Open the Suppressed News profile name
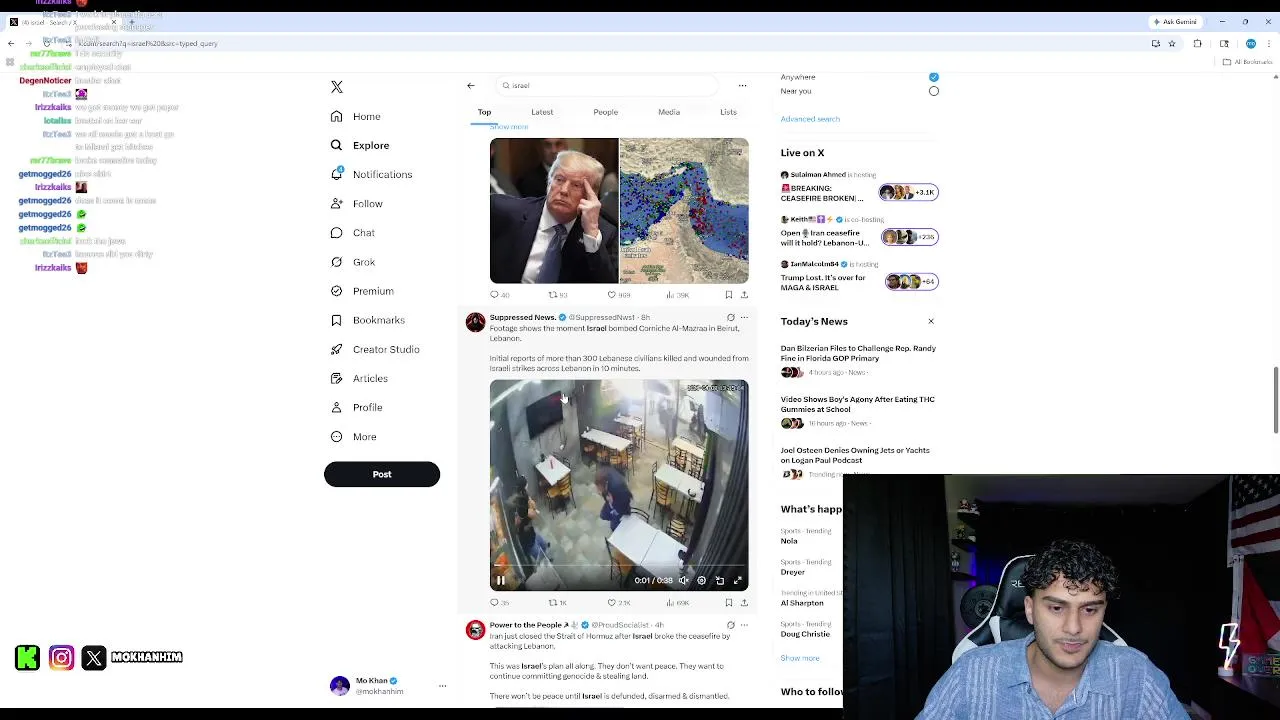The image size is (1280, 720). 522,318
